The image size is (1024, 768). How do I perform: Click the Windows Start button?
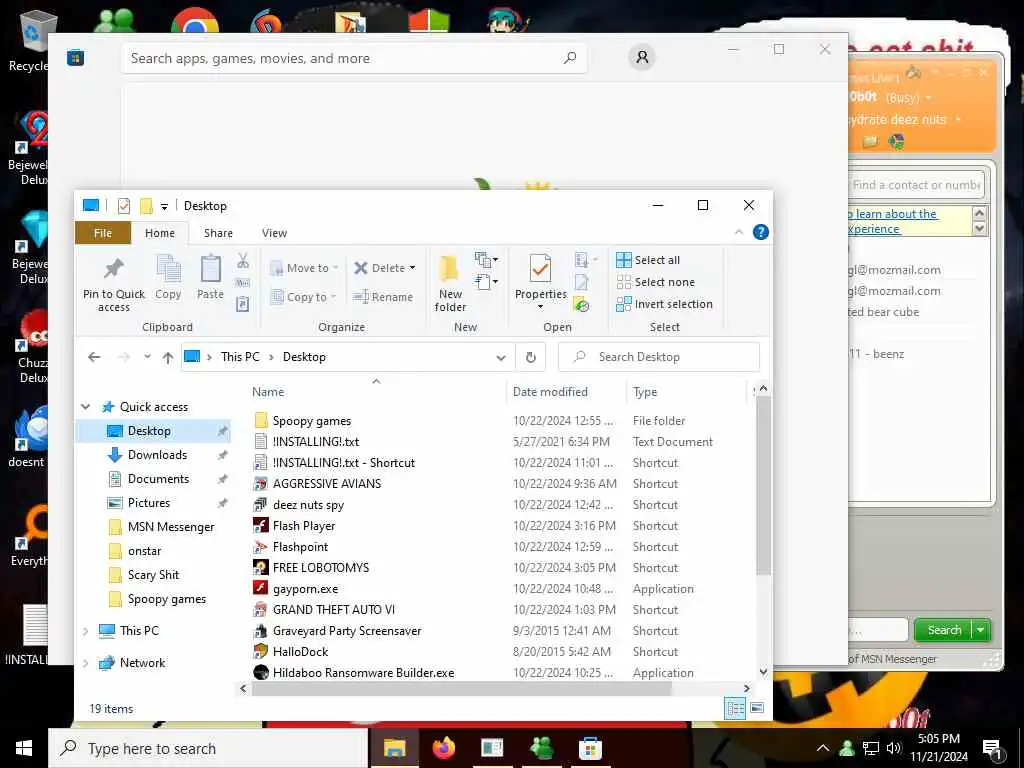[24, 748]
